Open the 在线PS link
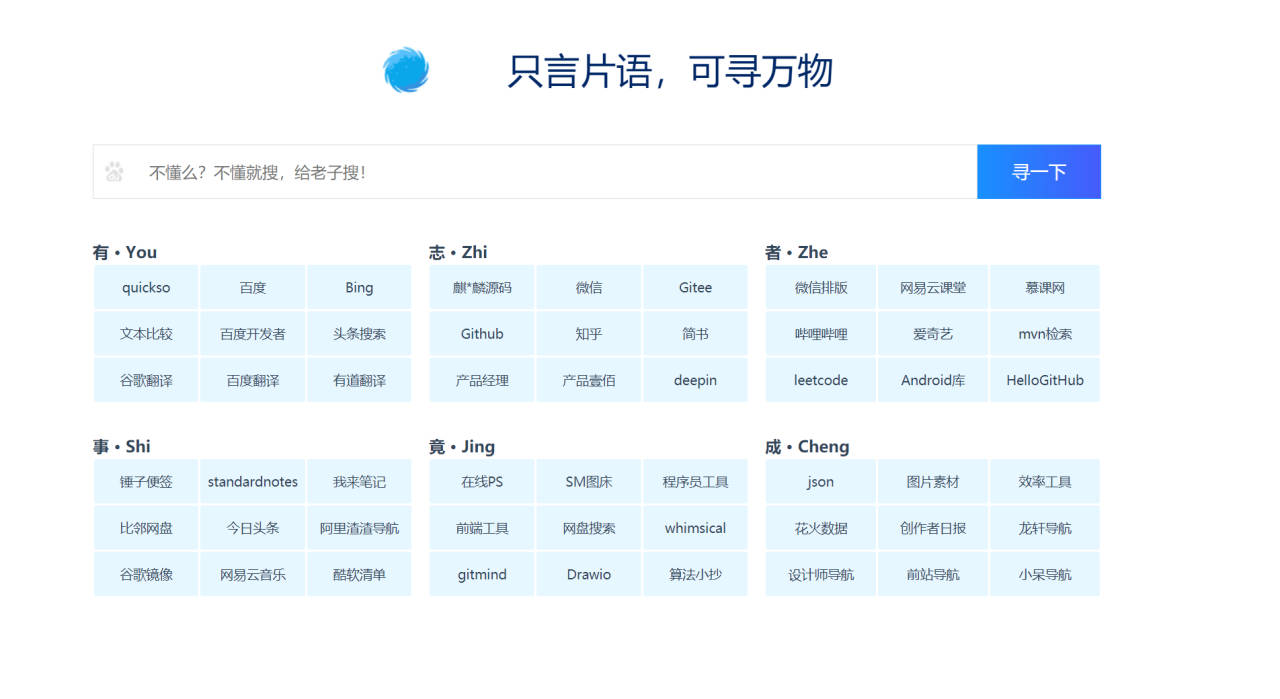1280x699 pixels. pyautogui.click(x=482, y=481)
